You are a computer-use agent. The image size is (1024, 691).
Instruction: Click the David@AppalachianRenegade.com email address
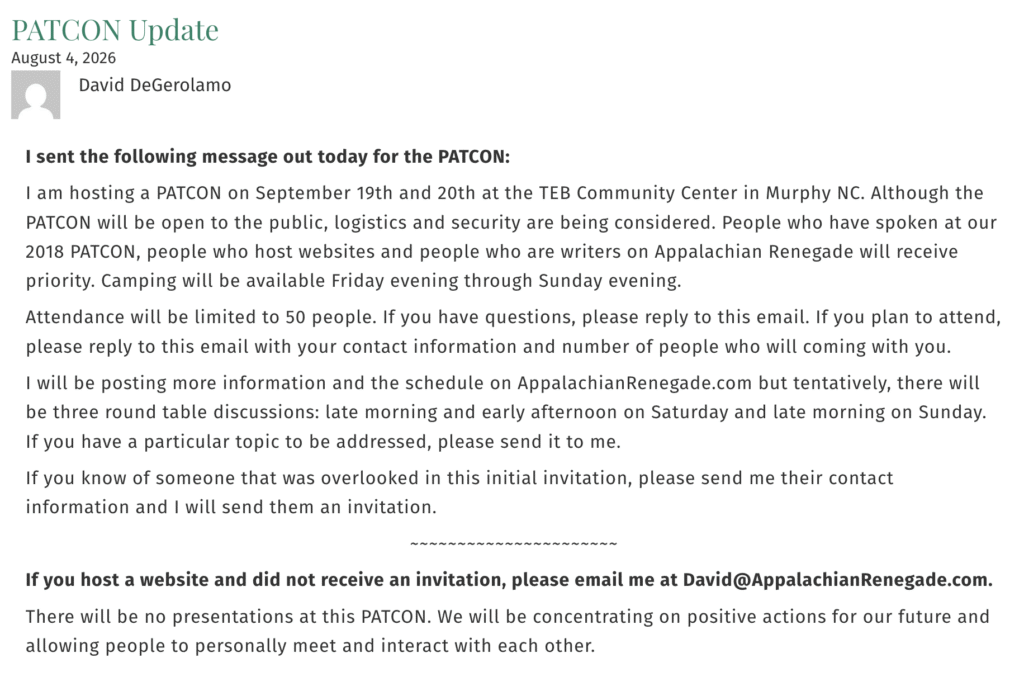(x=837, y=580)
